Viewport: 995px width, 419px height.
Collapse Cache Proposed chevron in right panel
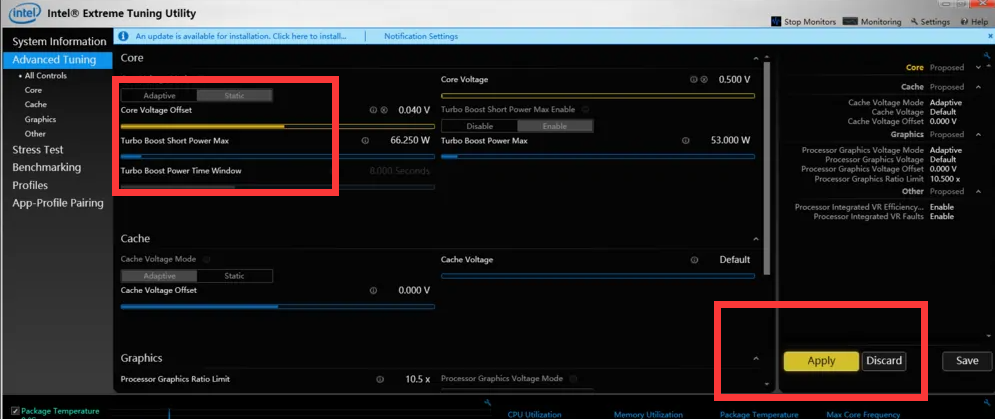click(x=977, y=87)
